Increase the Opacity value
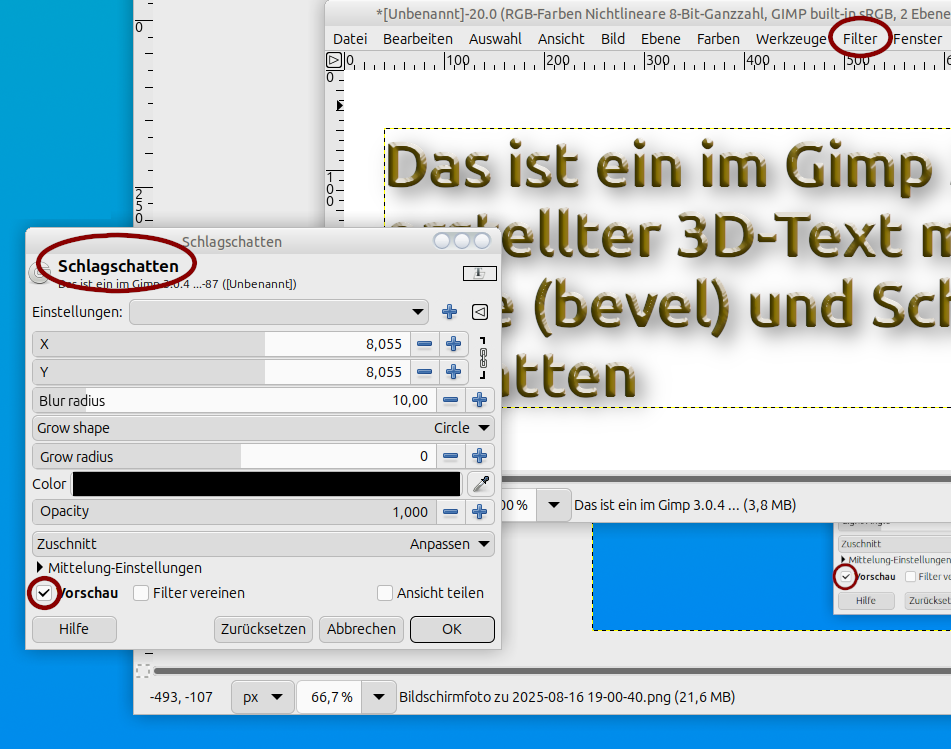The image size is (951, 749). (480, 512)
